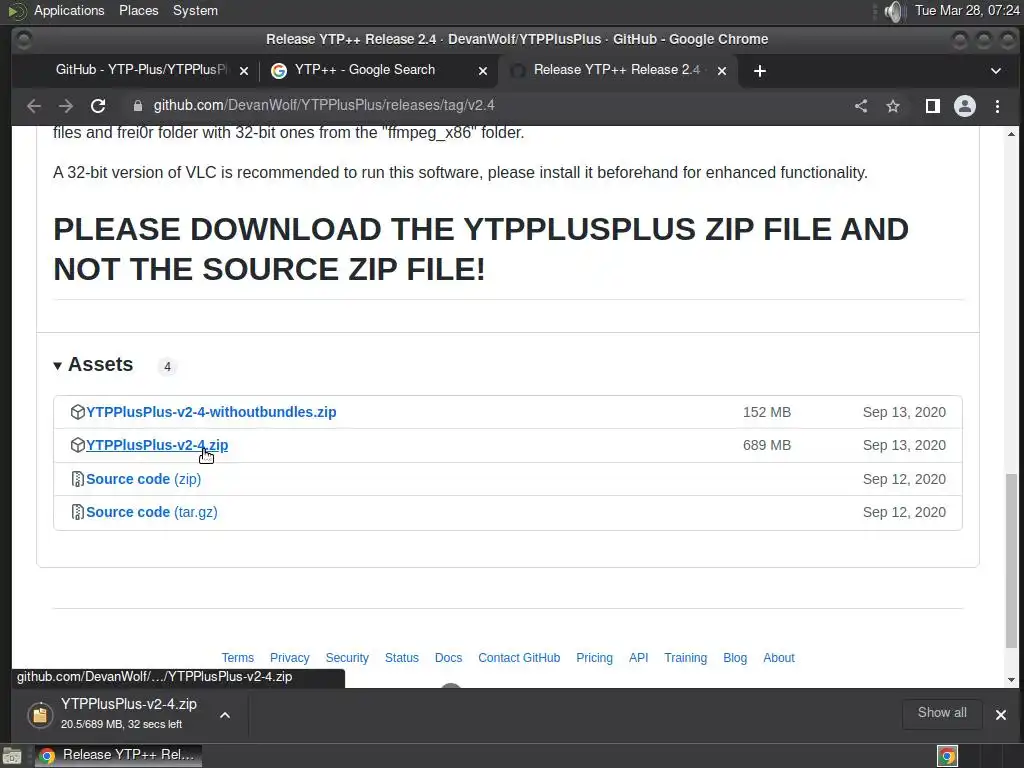View site information via lock icon

pos(137,106)
